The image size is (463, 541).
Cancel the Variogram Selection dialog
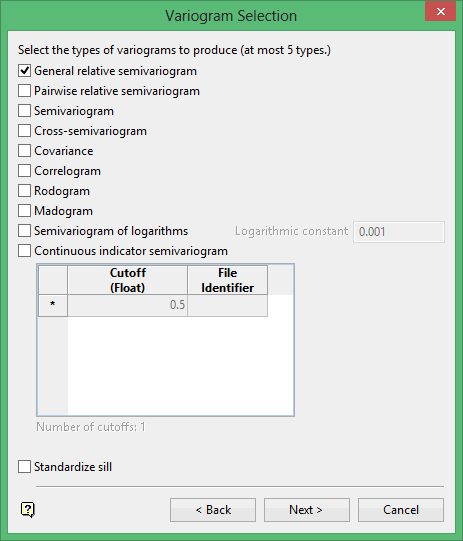pos(401,510)
